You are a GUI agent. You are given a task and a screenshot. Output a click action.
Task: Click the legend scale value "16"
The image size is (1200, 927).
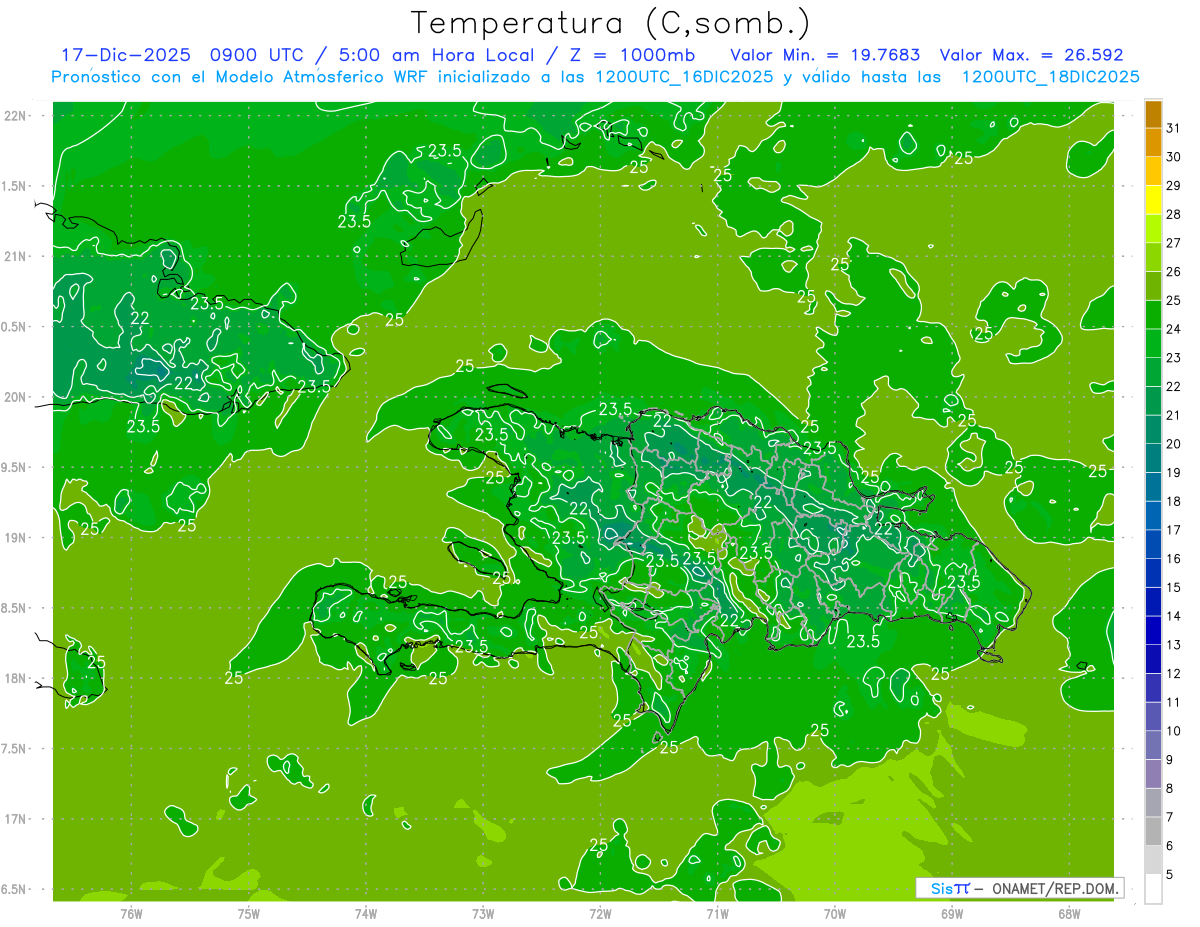[1174, 559]
